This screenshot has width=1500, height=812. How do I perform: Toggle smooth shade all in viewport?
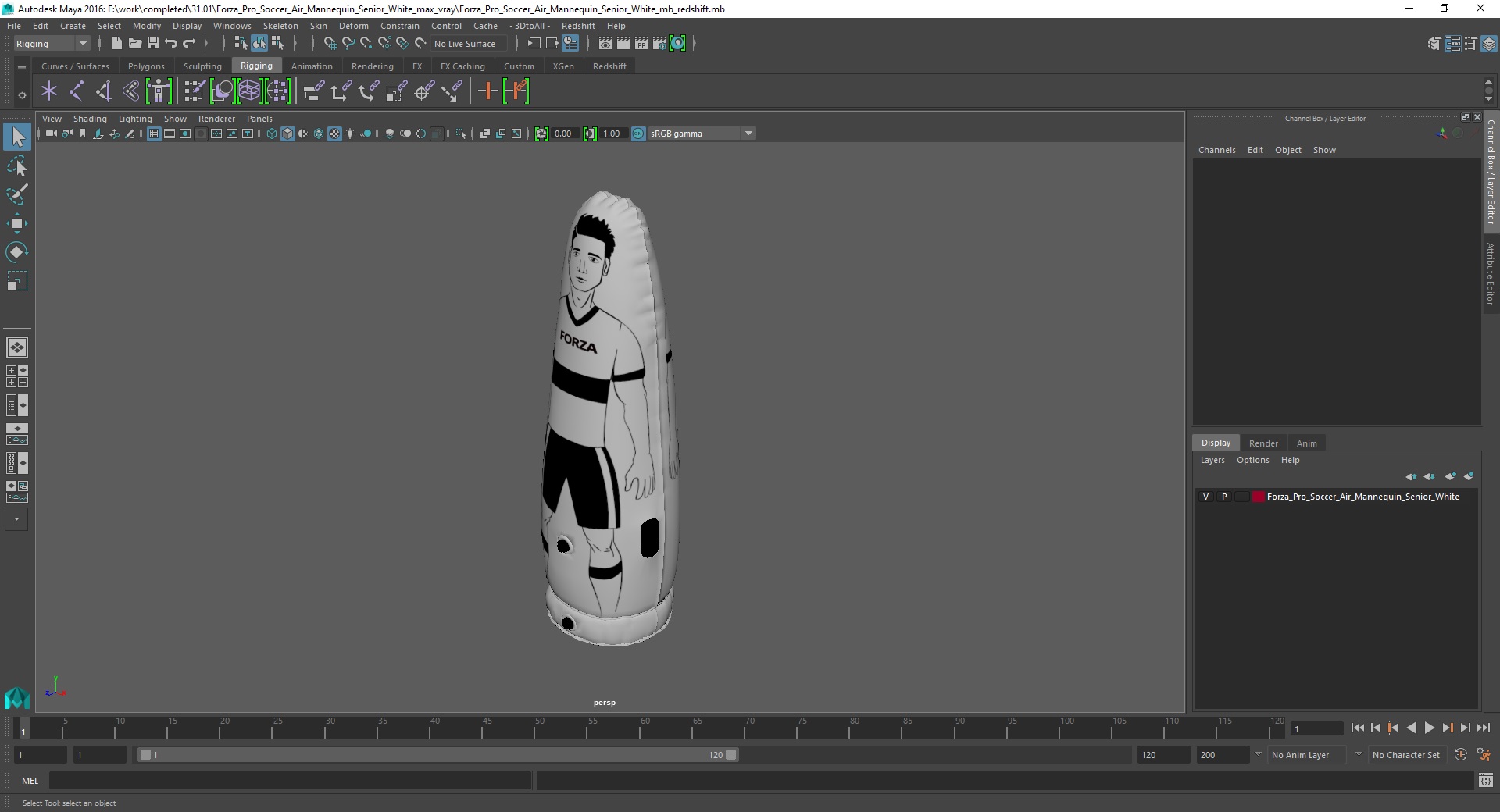287,134
